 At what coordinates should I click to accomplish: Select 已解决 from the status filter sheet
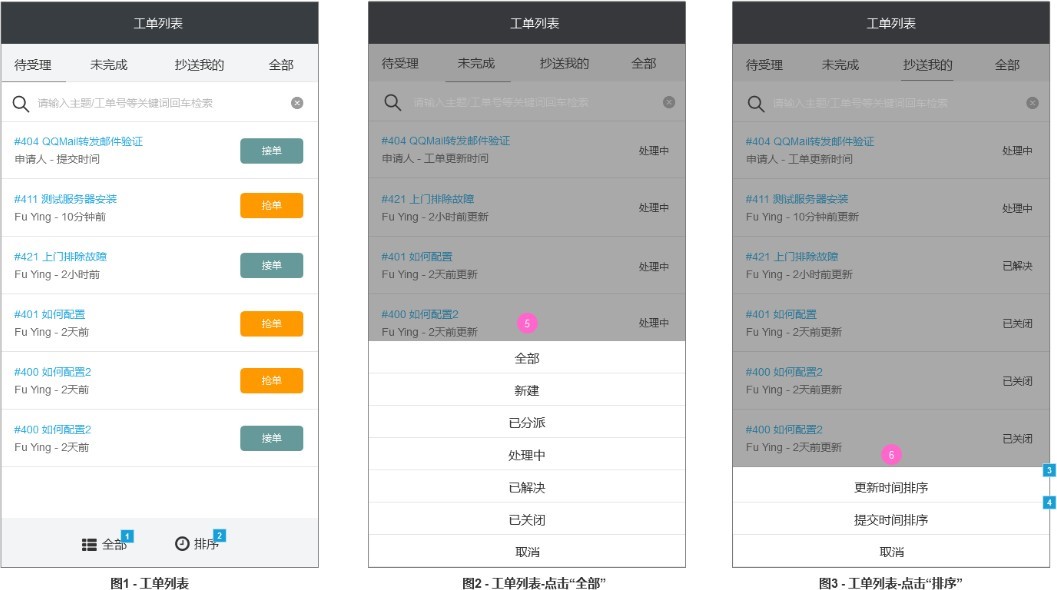527,488
